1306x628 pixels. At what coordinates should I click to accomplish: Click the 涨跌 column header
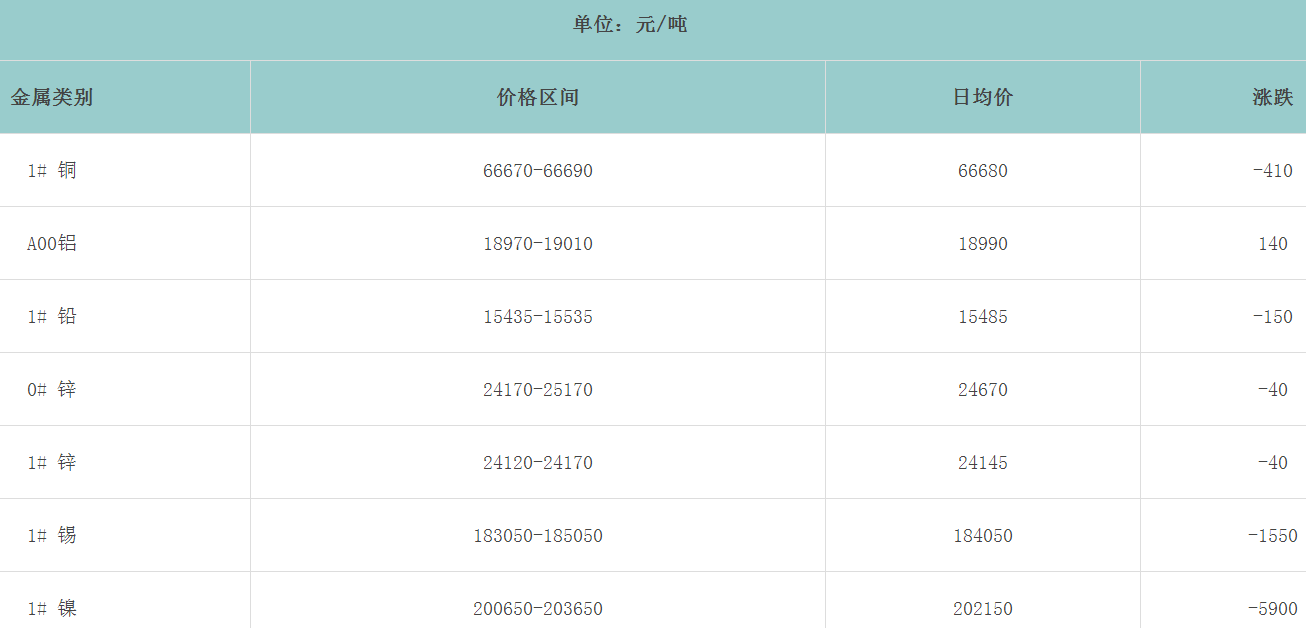(x=1272, y=98)
